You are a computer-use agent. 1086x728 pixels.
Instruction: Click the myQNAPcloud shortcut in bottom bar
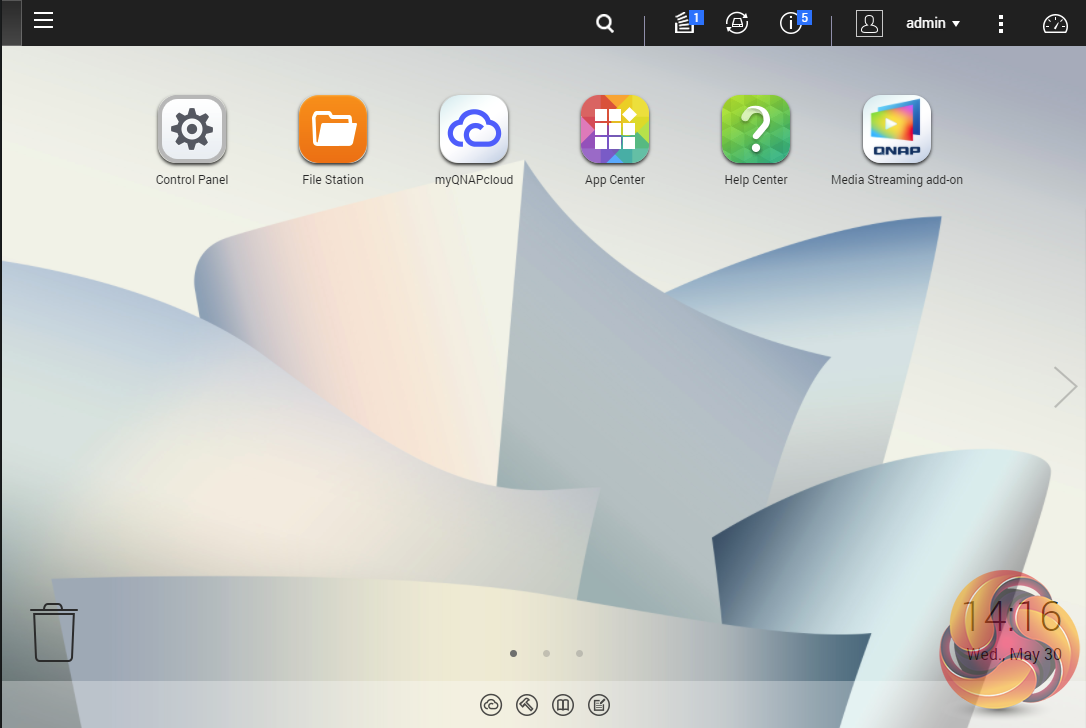[x=491, y=705]
